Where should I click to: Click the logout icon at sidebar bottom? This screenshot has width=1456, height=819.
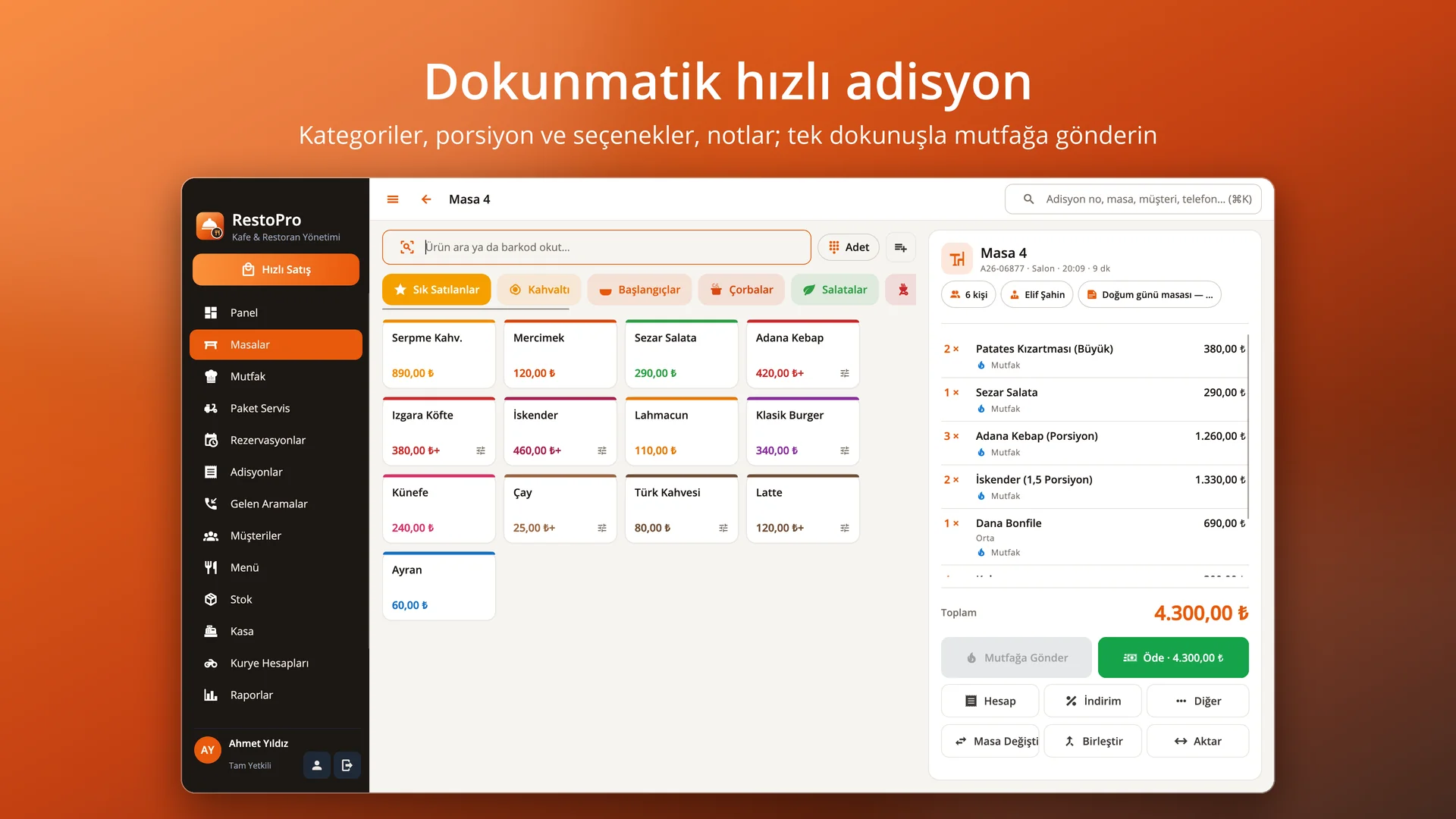(x=347, y=765)
